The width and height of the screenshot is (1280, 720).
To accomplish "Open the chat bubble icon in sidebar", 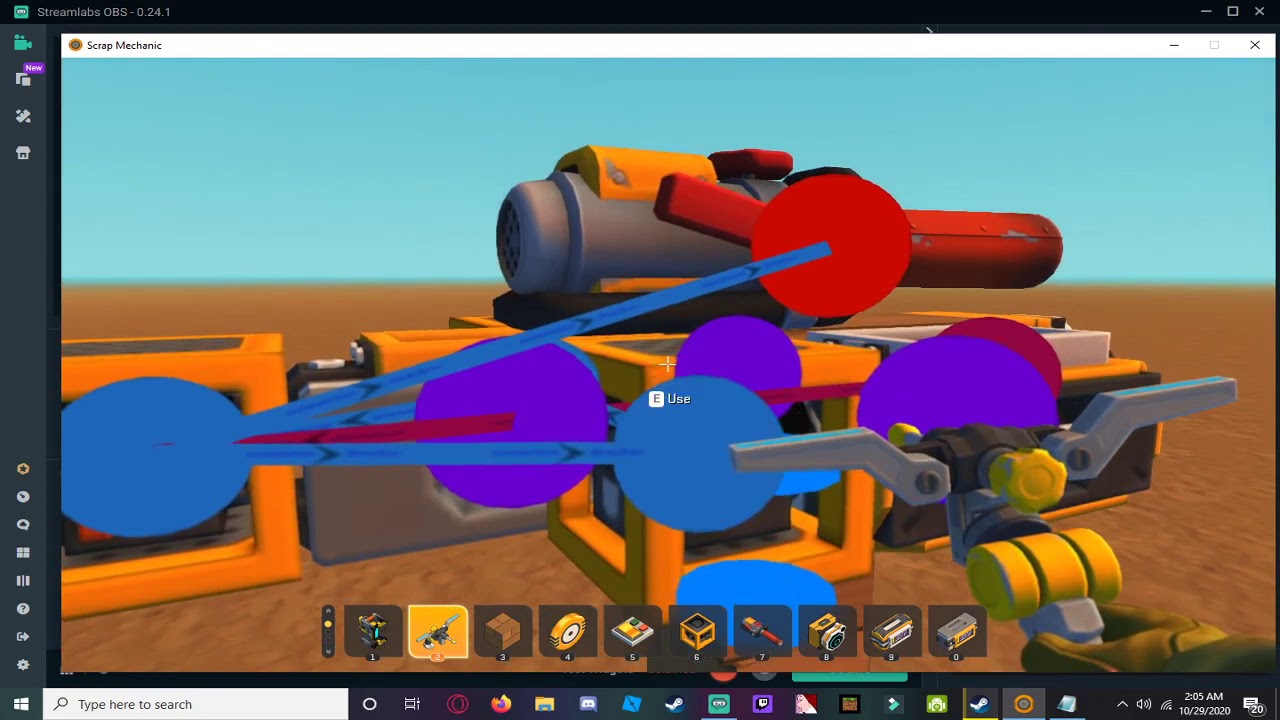I will pyautogui.click(x=23, y=524).
